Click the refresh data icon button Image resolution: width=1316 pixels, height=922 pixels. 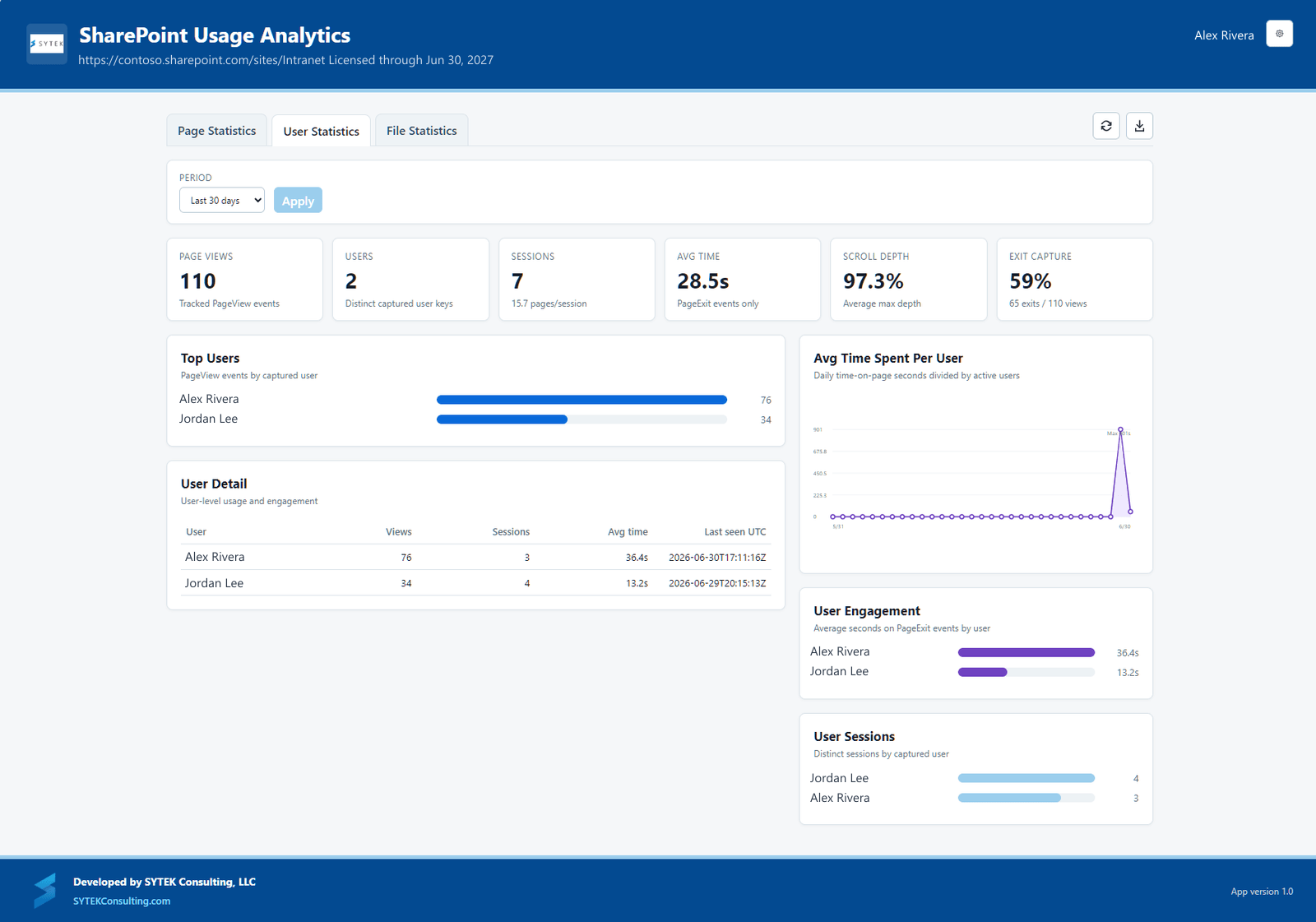click(1106, 126)
